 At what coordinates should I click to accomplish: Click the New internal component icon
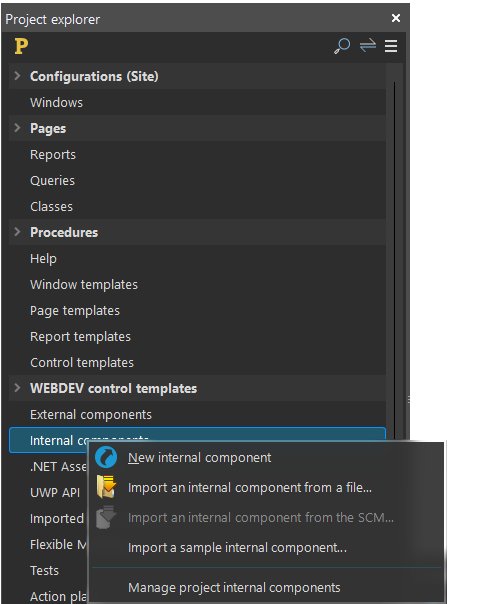tap(106, 458)
